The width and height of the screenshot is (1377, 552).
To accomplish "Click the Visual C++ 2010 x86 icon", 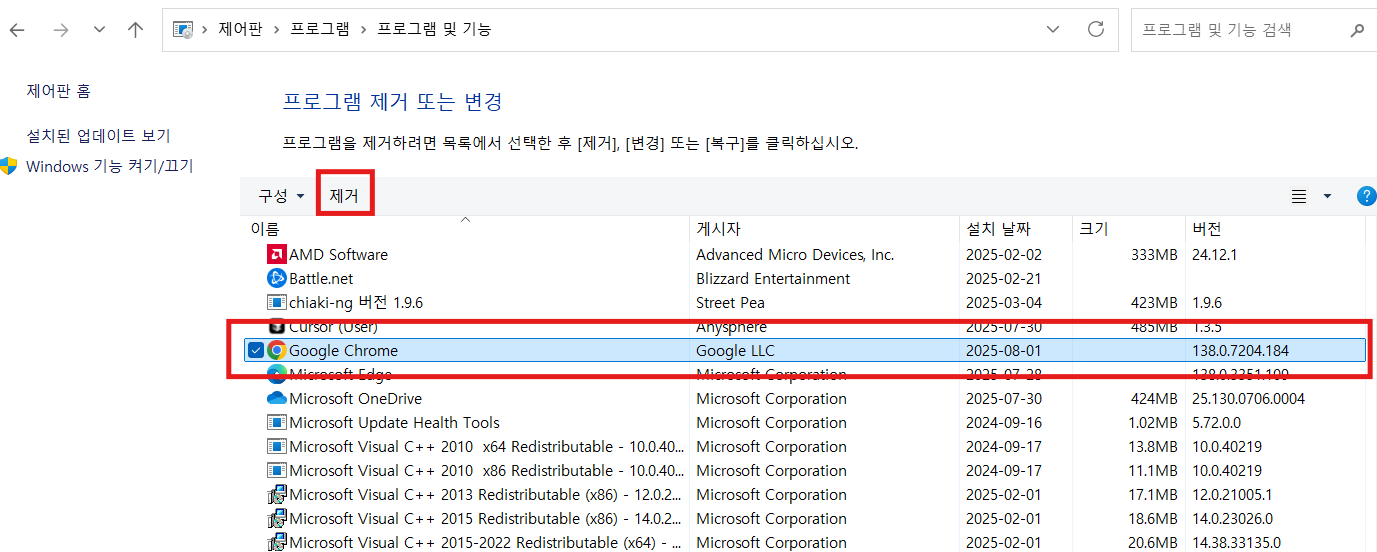I will 277,471.
